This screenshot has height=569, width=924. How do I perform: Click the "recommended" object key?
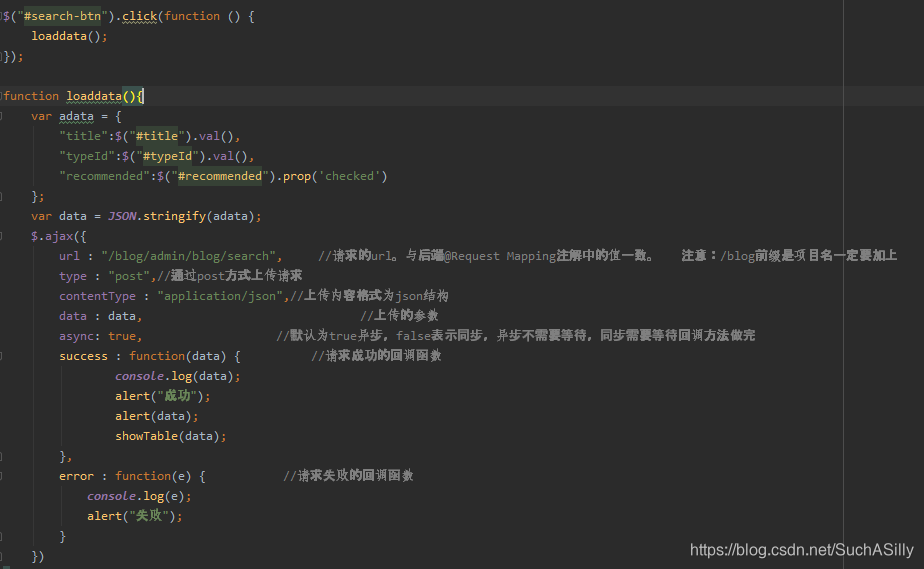coord(104,176)
